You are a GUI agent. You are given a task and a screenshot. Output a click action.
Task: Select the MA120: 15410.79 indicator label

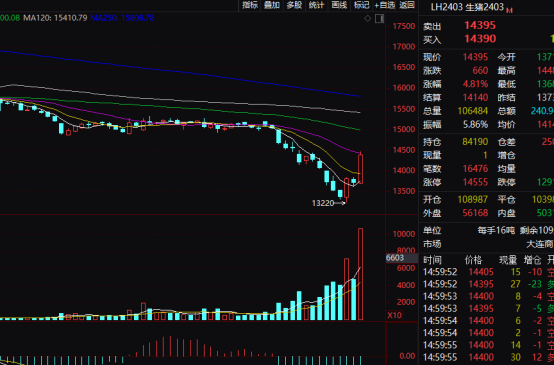coord(55,18)
